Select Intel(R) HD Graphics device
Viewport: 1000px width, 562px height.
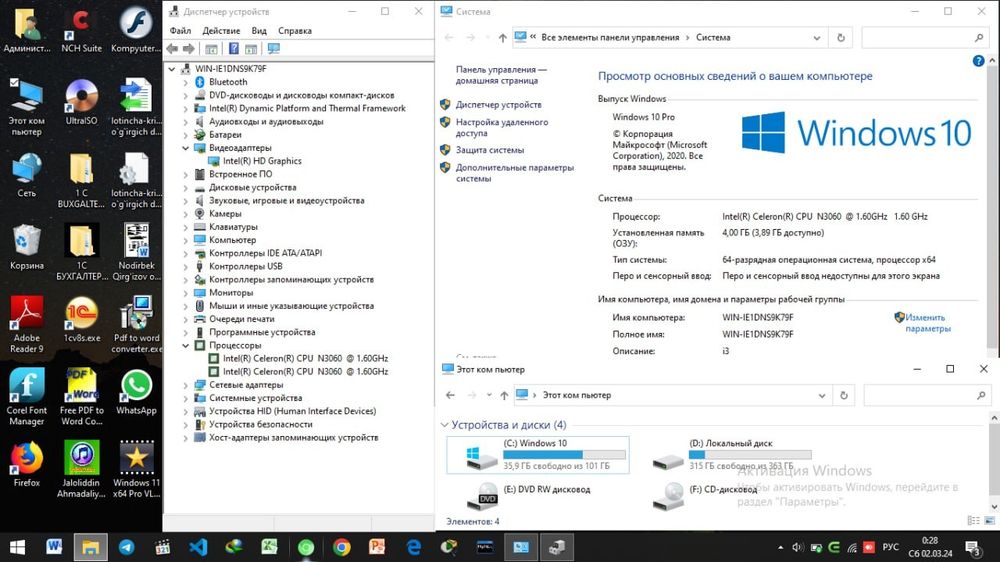tap(262, 161)
